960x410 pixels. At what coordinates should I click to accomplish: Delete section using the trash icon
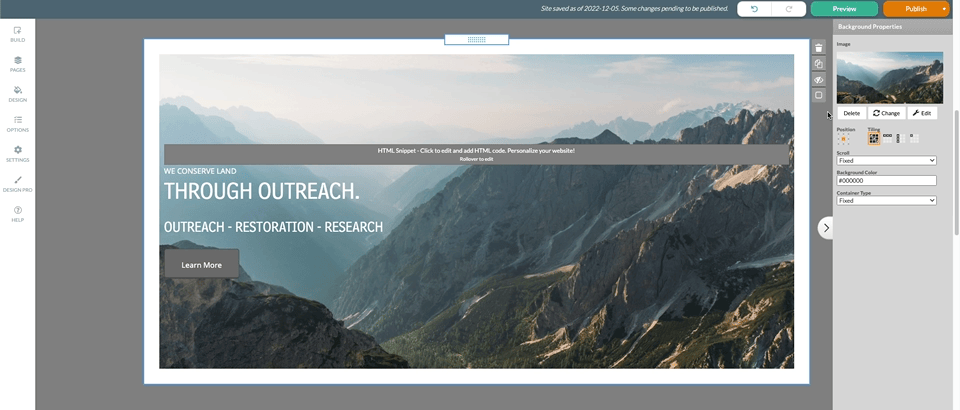(x=819, y=48)
